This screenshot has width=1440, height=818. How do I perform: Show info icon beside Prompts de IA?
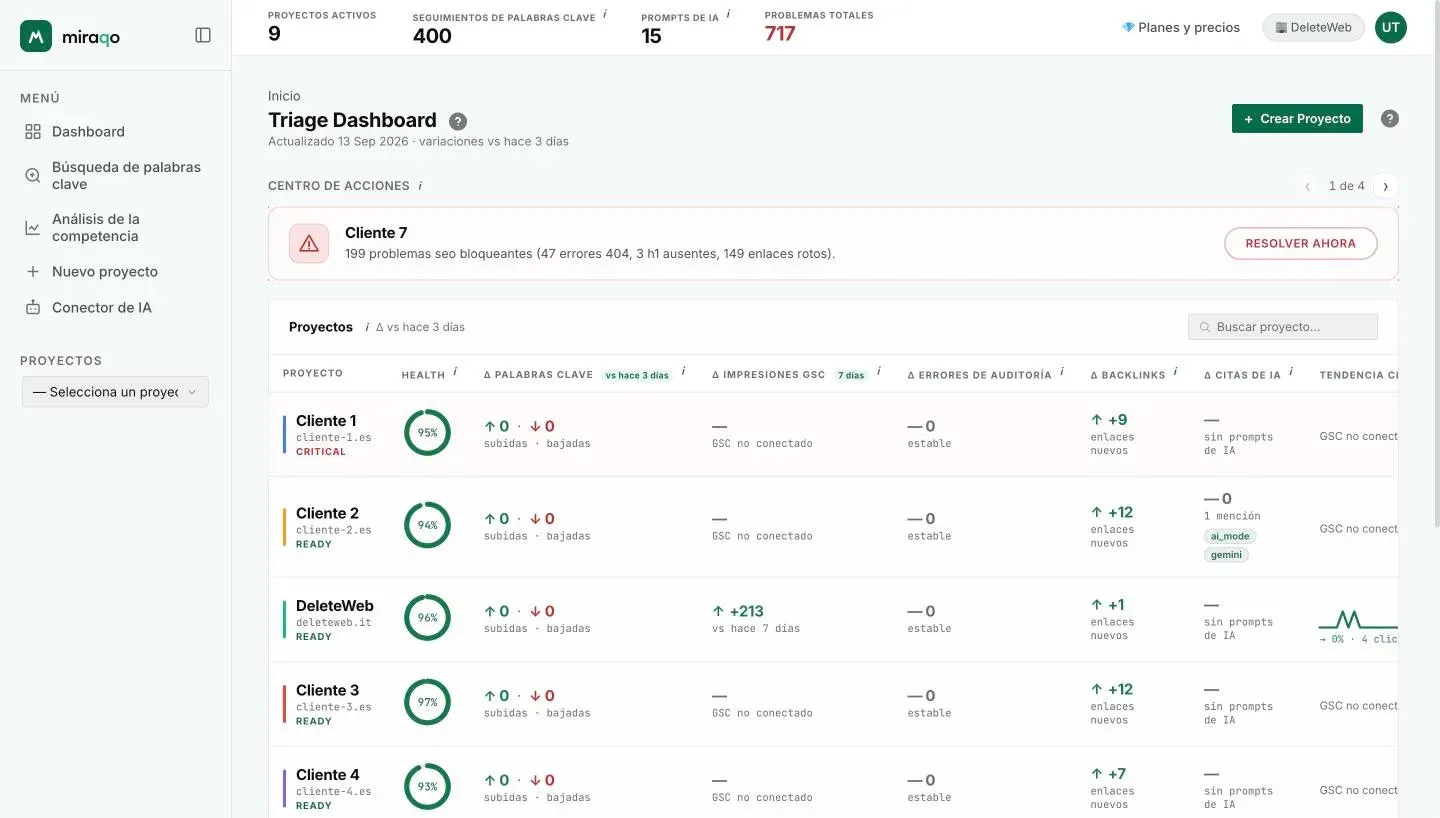pyautogui.click(x=728, y=14)
